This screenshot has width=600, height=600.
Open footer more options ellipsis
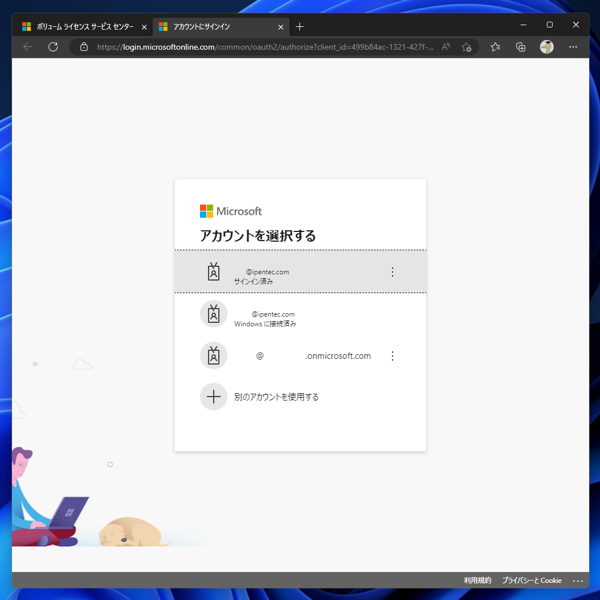578,581
